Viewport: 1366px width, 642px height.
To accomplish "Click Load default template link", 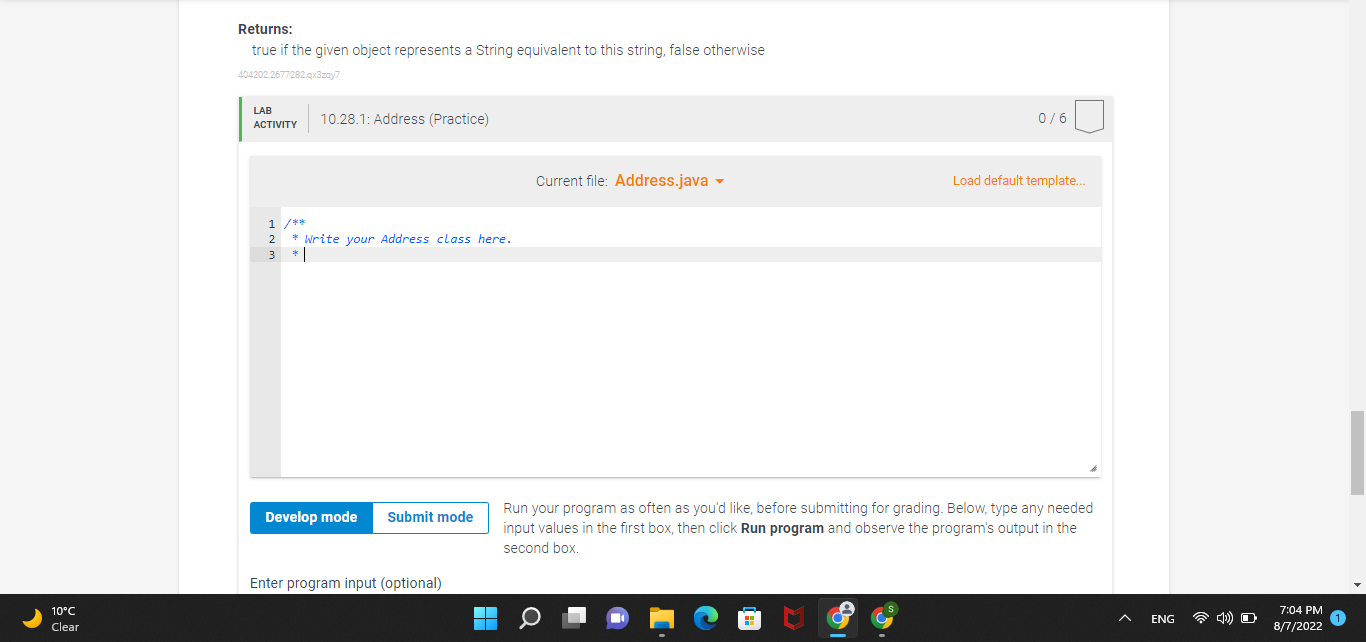I will point(1017,180).
